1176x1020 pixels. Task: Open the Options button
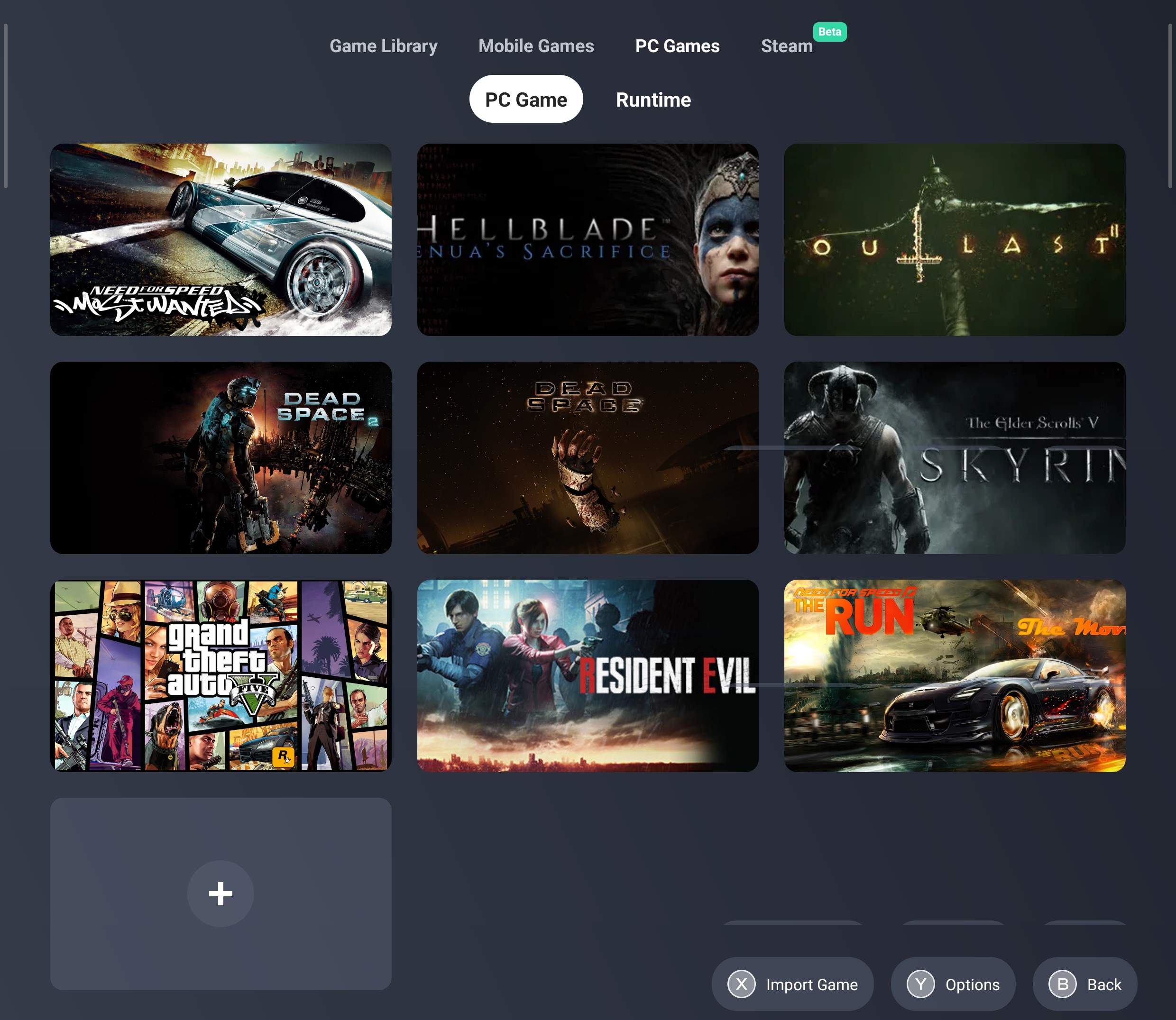[953, 984]
